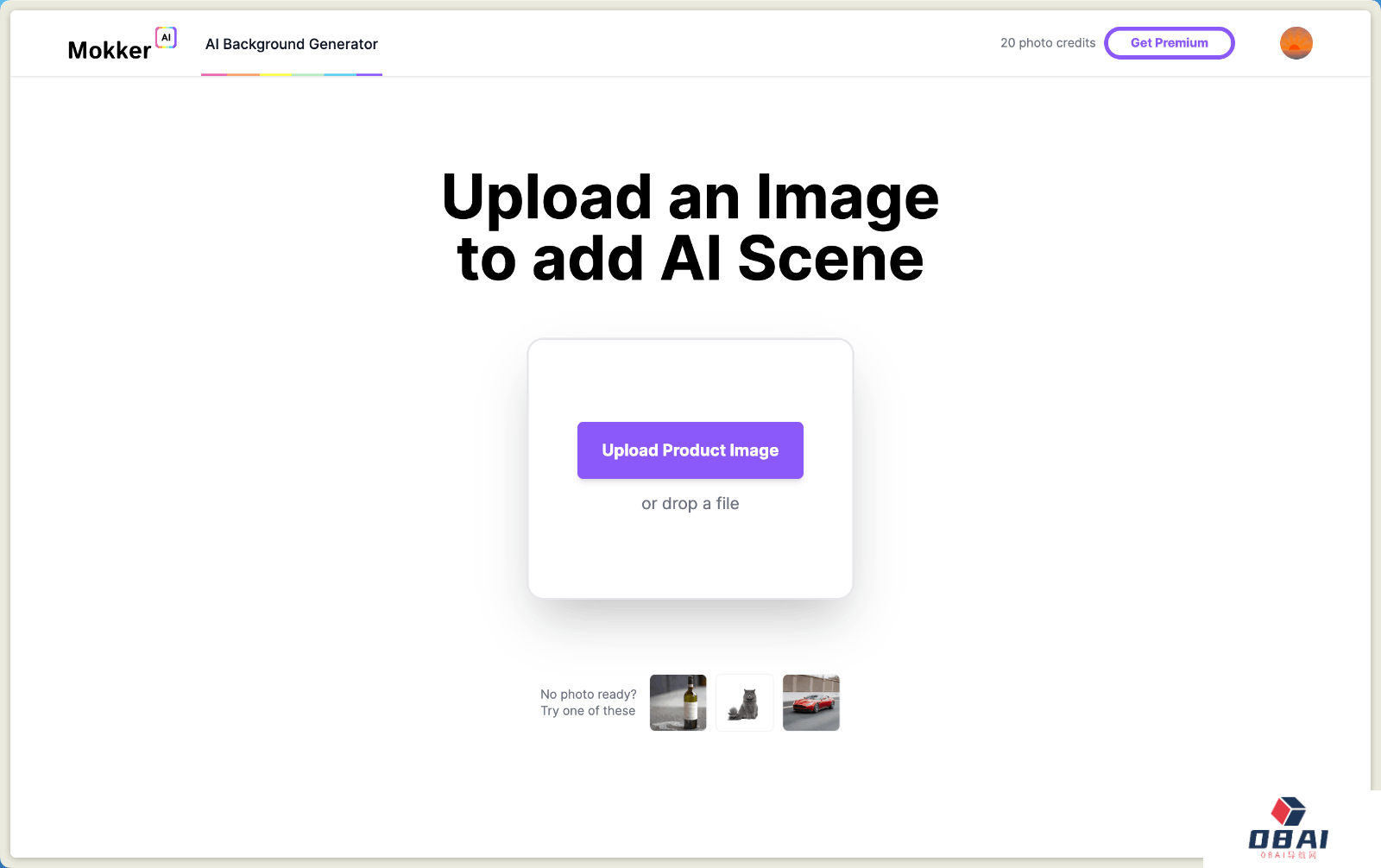Viewport: 1381px width, 868px height.
Task: Click the AI badge beside Mokker
Action: click(x=166, y=37)
